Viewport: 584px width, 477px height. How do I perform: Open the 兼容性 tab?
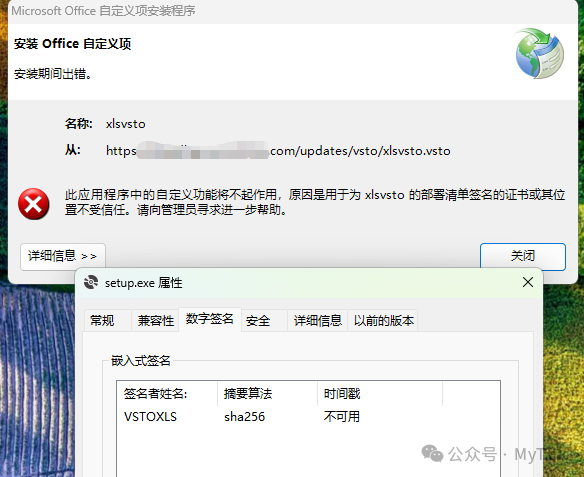(155, 320)
